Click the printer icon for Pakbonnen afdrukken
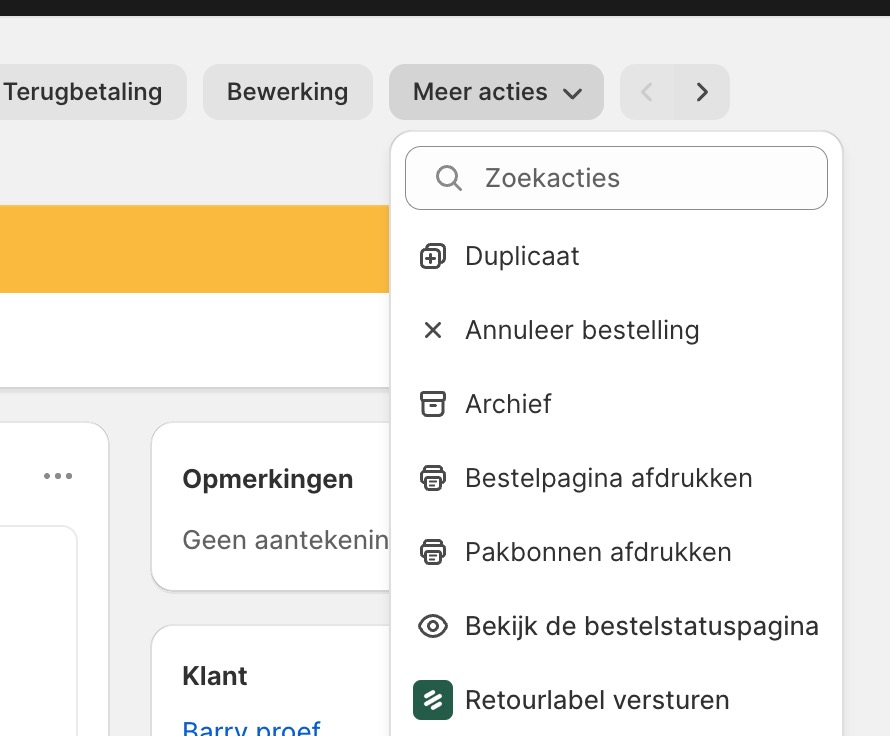 [432, 552]
